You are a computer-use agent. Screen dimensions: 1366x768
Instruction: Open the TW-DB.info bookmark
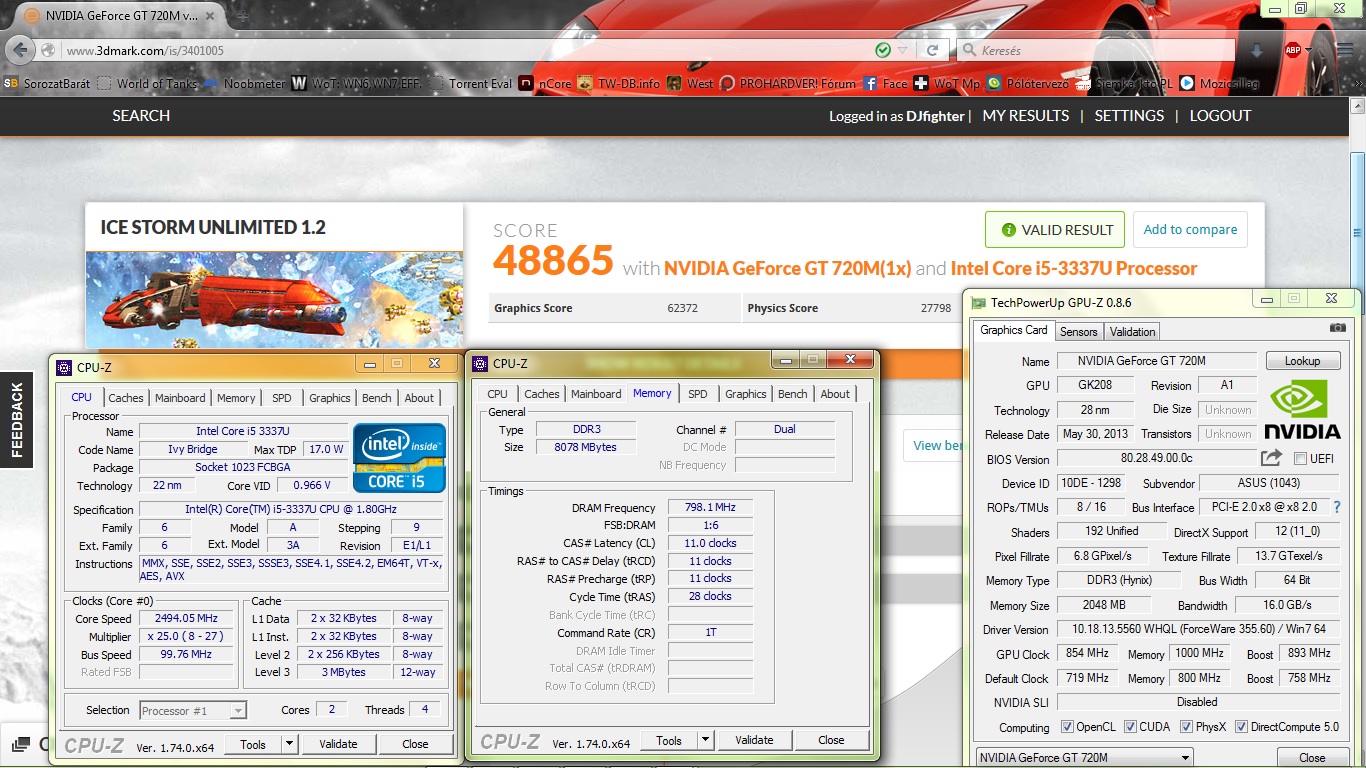pyautogui.click(x=620, y=84)
